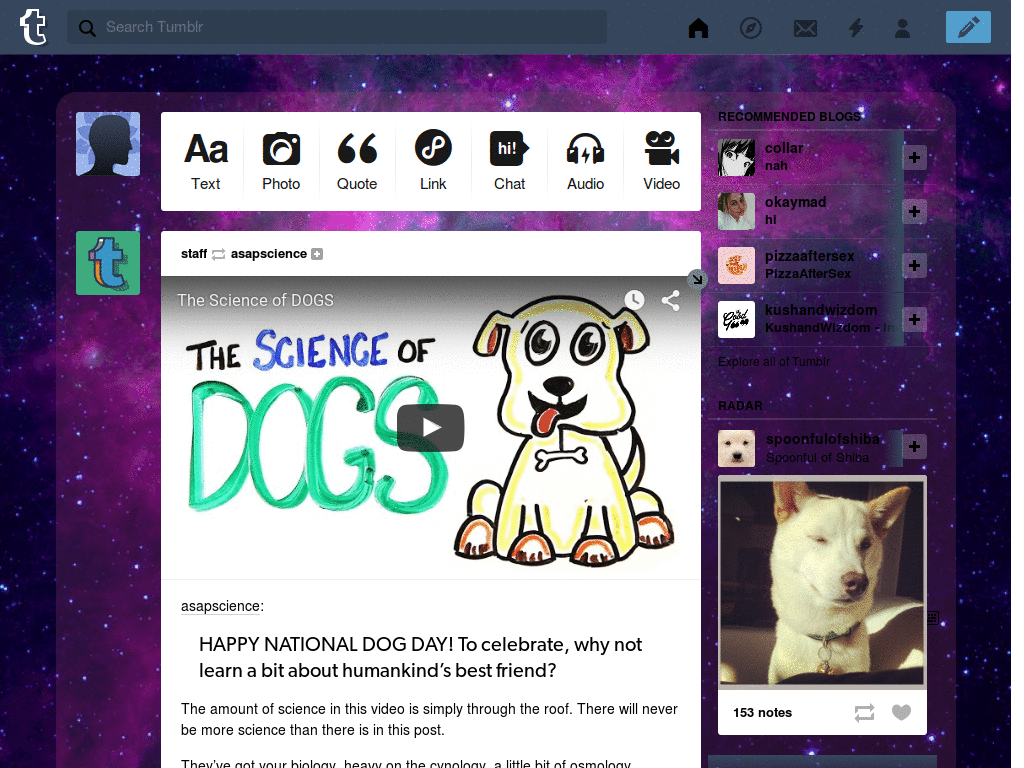The width and height of the screenshot is (1024, 768).
Task: Click the staff blog avatar thumbnail
Action: click(x=108, y=263)
